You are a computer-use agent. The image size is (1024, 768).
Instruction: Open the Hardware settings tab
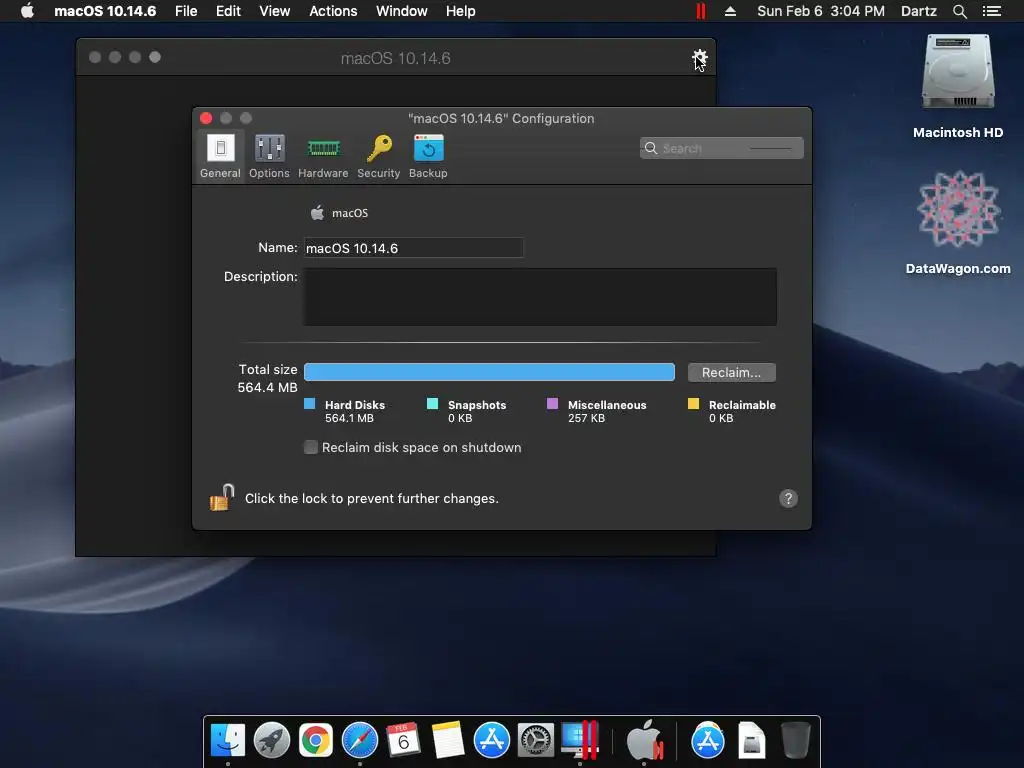pyautogui.click(x=323, y=156)
